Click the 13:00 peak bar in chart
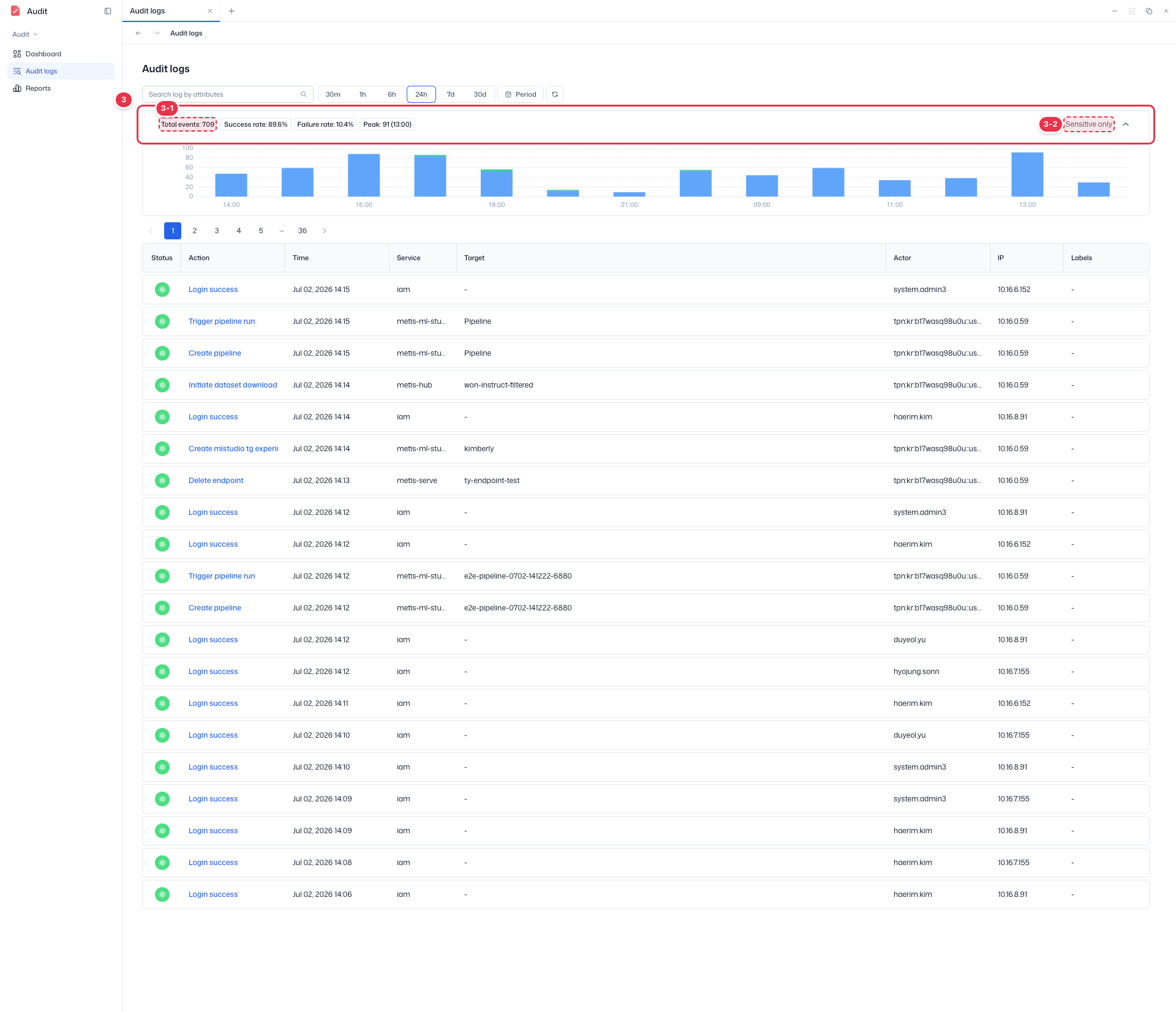1176x1012 pixels. (x=1027, y=174)
